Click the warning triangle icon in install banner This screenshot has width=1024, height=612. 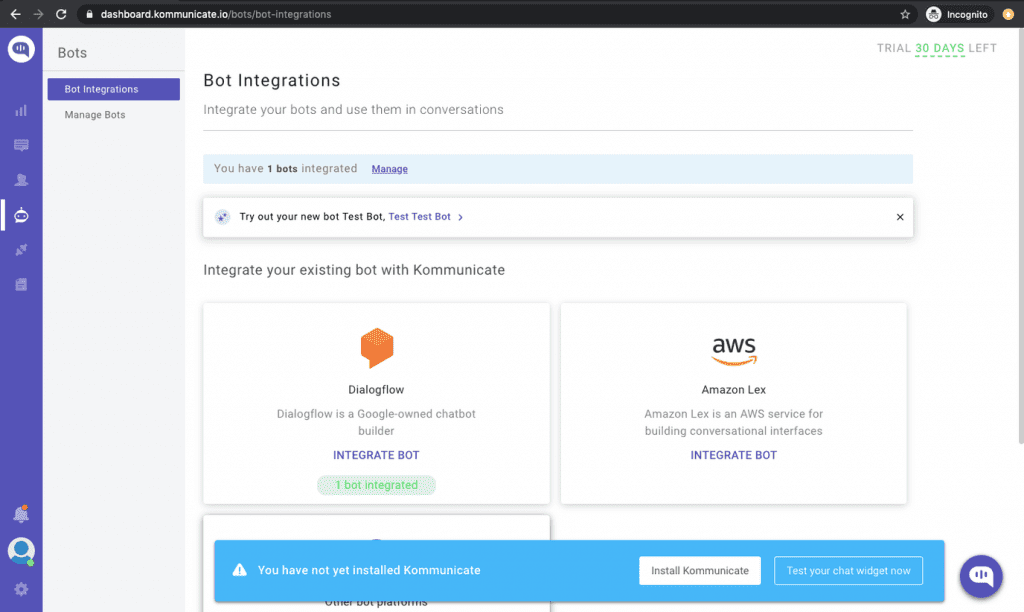point(240,570)
